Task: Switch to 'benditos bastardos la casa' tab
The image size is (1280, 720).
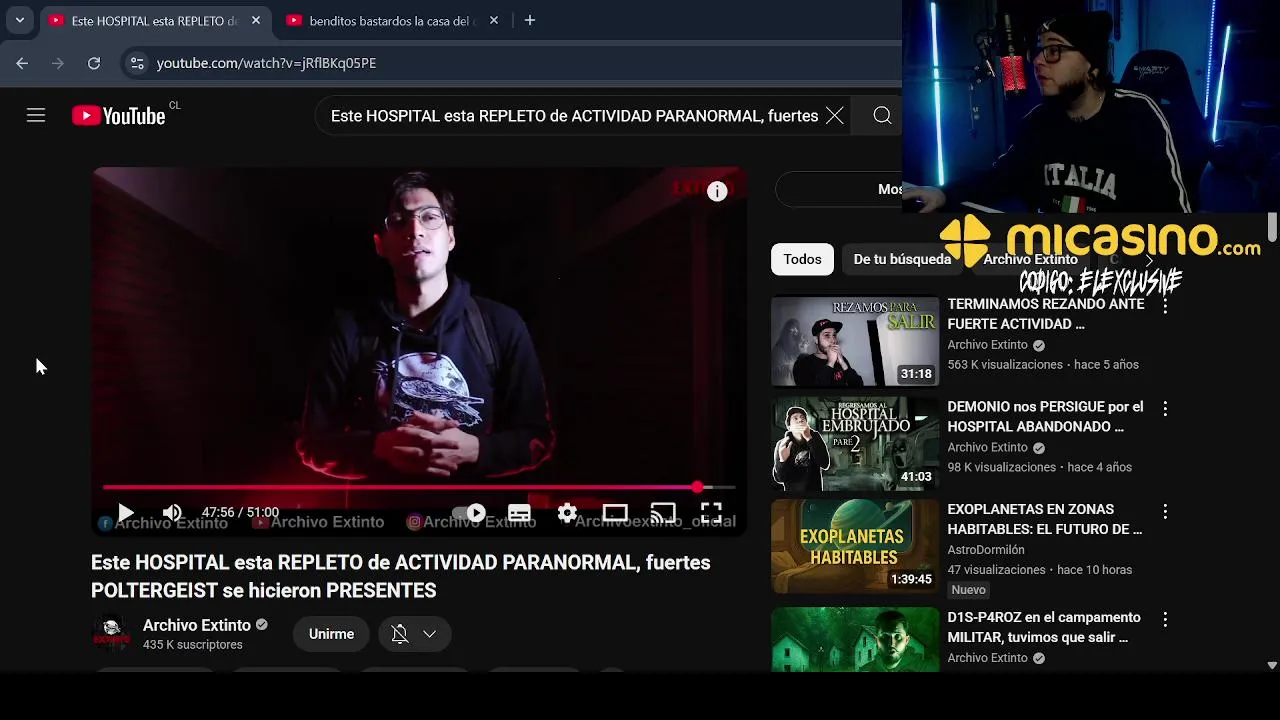Action: (x=390, y=21)
